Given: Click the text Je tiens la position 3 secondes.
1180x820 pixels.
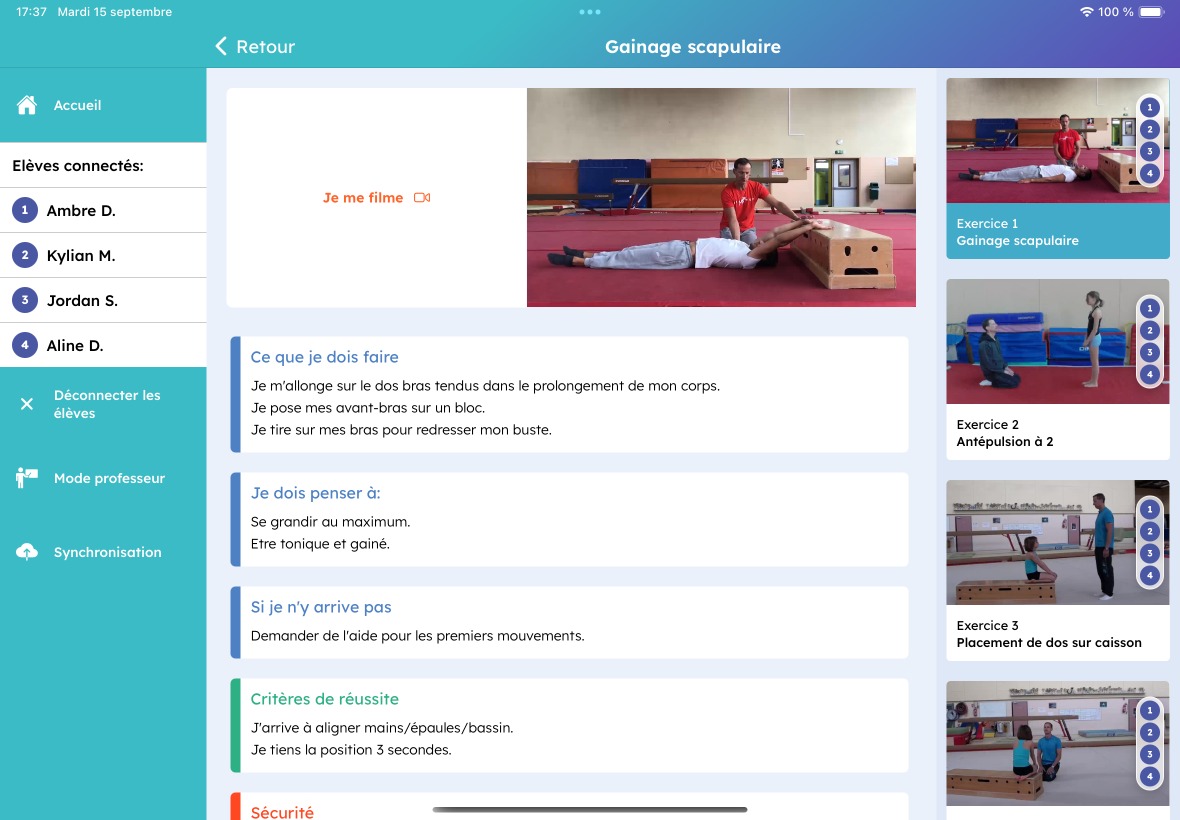Looking at the screenshot, I should (351, 749).
